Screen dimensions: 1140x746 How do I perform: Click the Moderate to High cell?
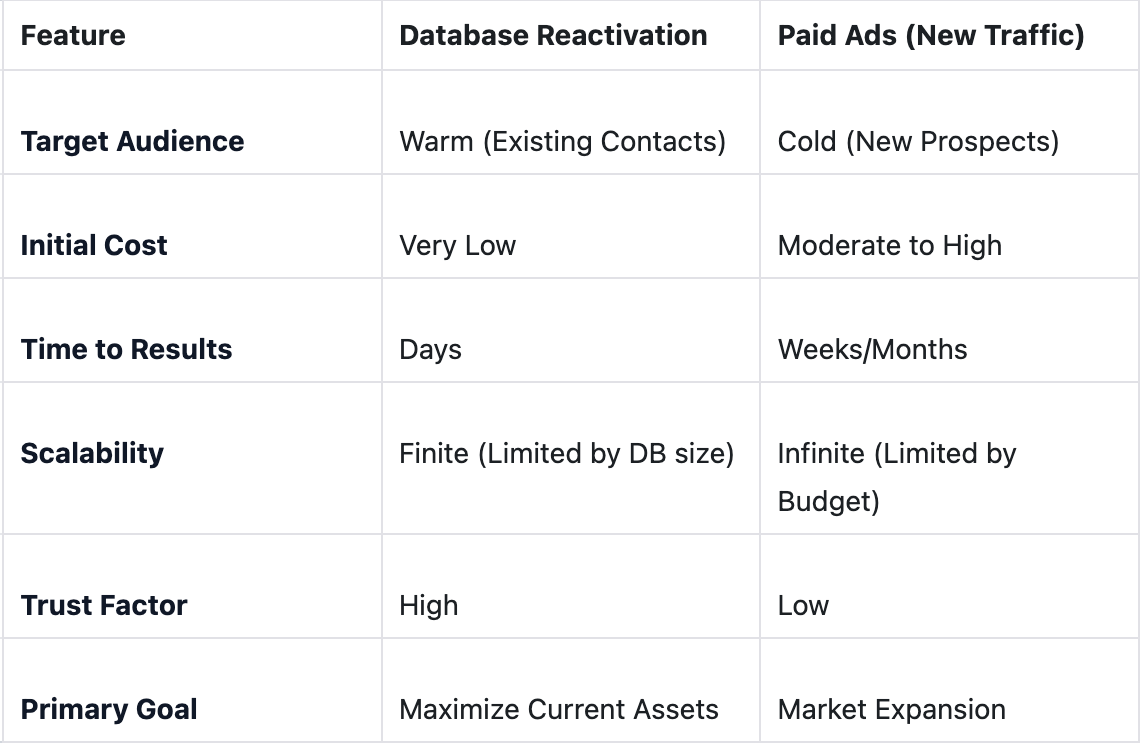(889, 245)
